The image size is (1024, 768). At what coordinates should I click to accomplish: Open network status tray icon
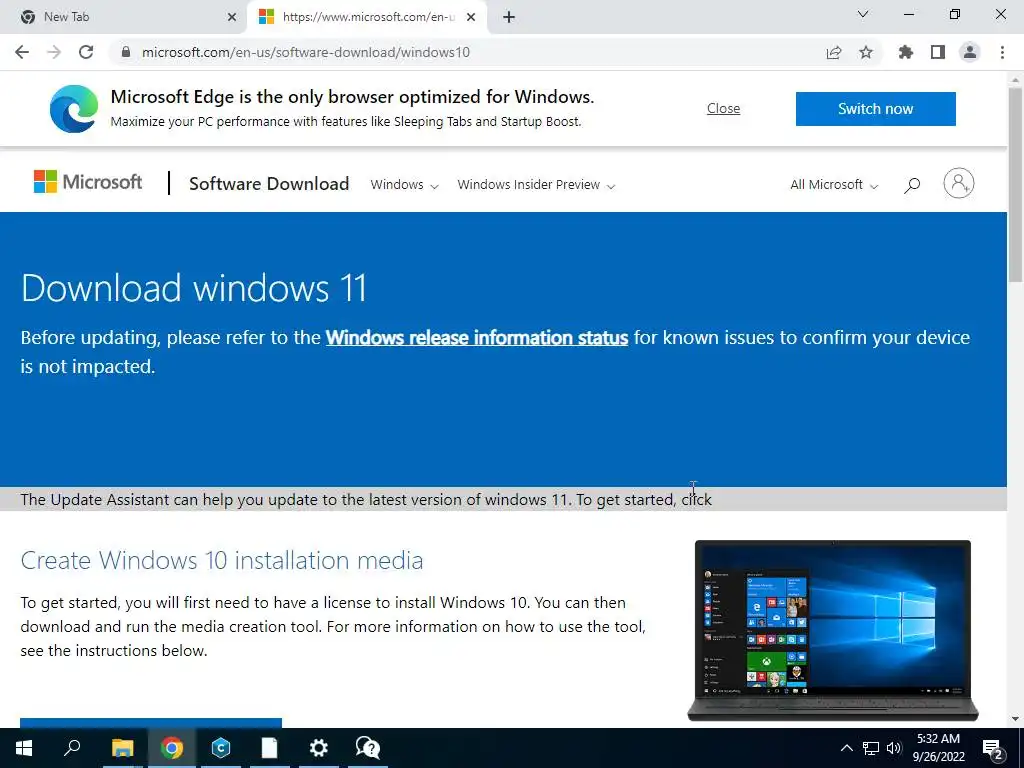[x=871, y=748]
